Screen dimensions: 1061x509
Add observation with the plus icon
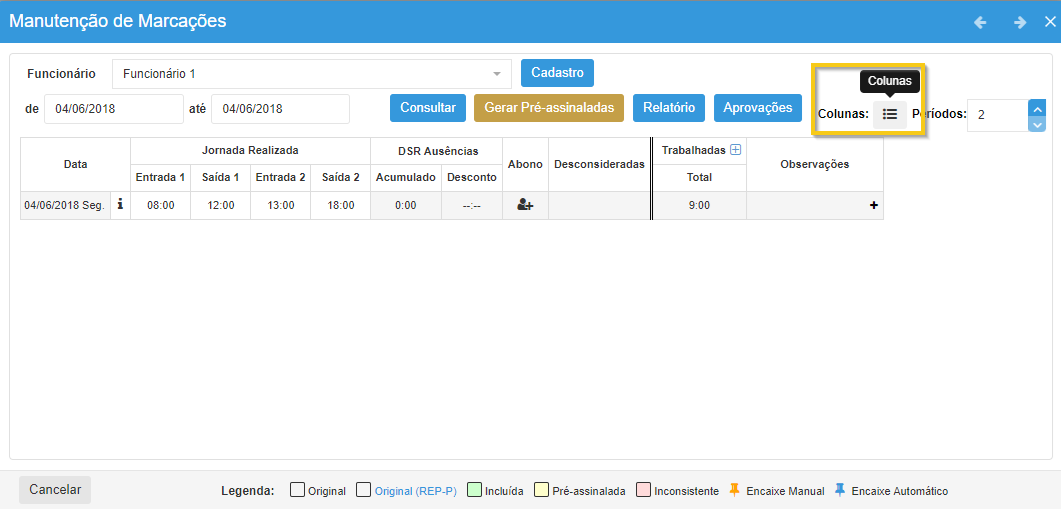tap(874, 205)
